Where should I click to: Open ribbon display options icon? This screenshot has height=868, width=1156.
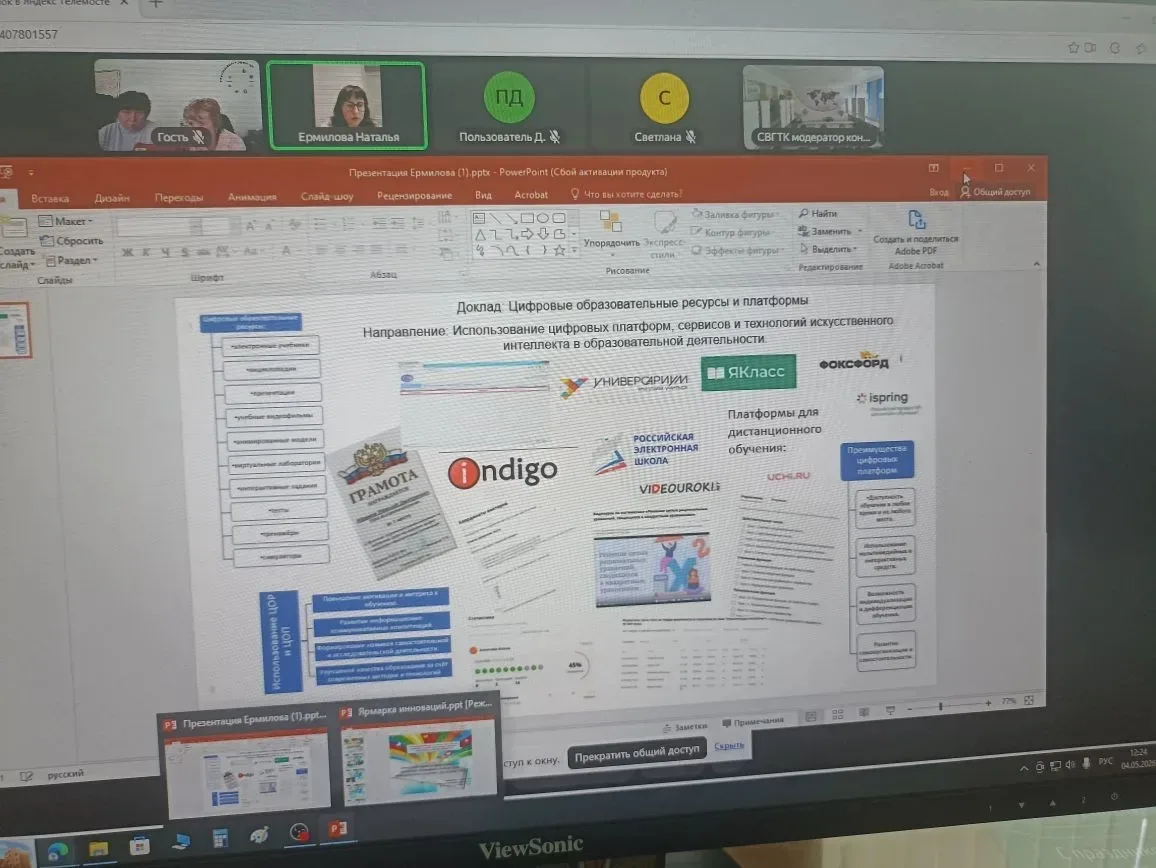pos(933,168)
